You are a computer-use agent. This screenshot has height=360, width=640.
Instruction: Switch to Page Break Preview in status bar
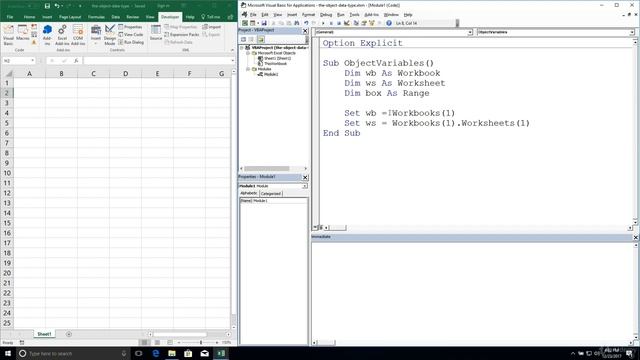pos(170,342)
